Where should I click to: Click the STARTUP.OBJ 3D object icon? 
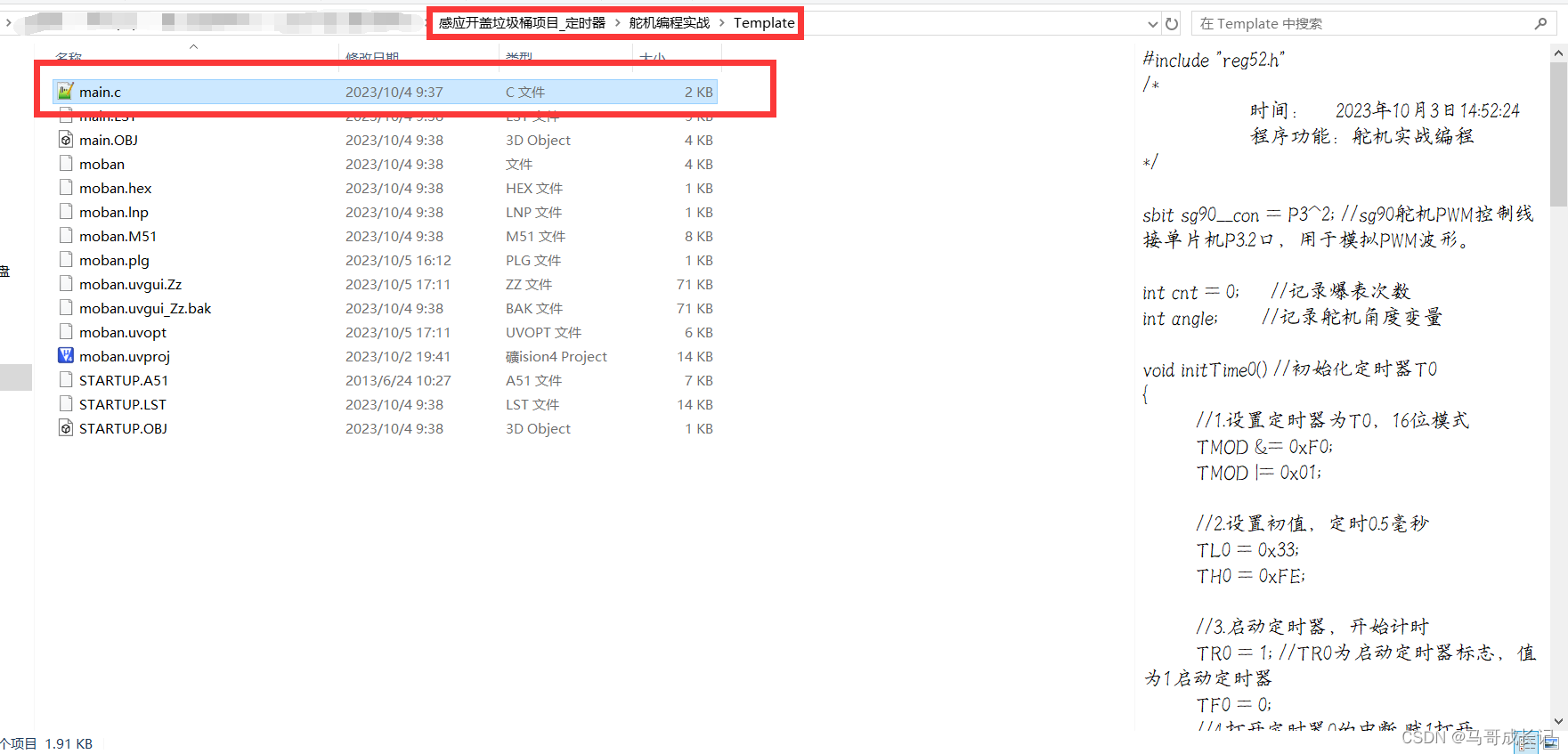65,427
